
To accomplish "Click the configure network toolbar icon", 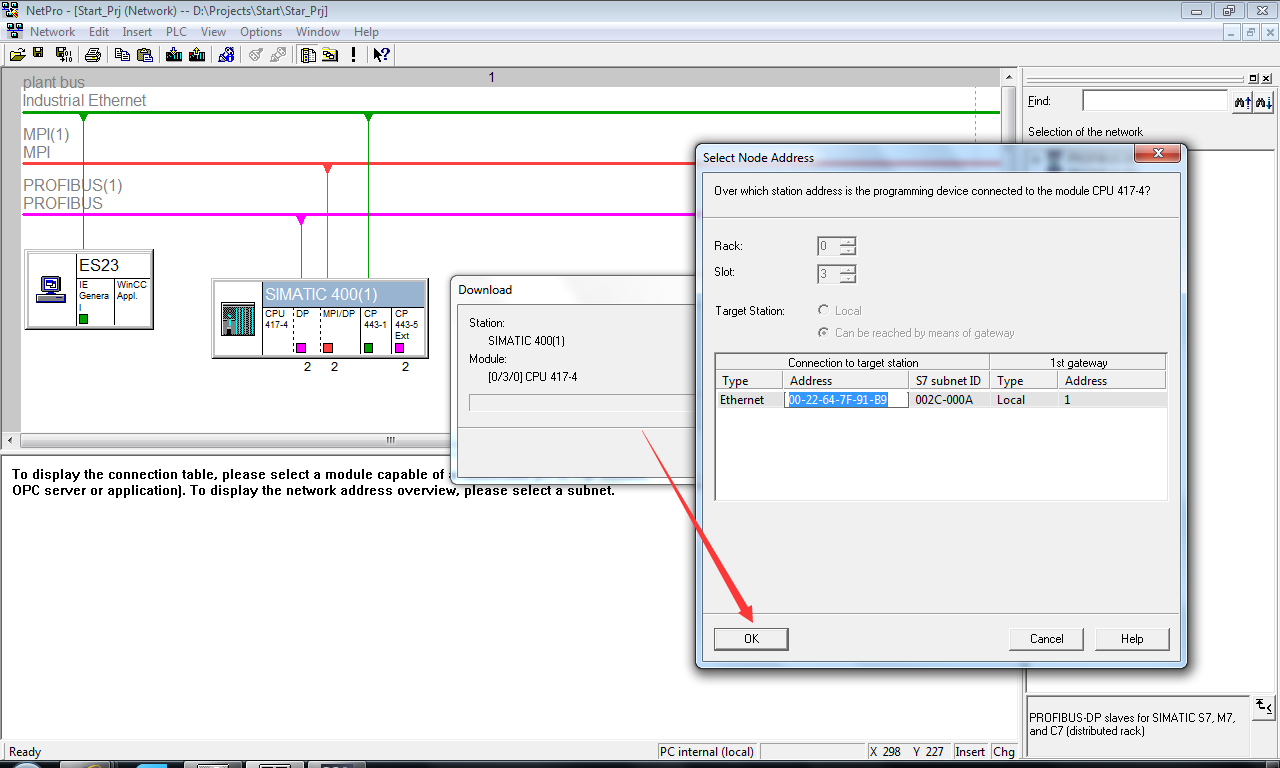I will pos(331,54).
